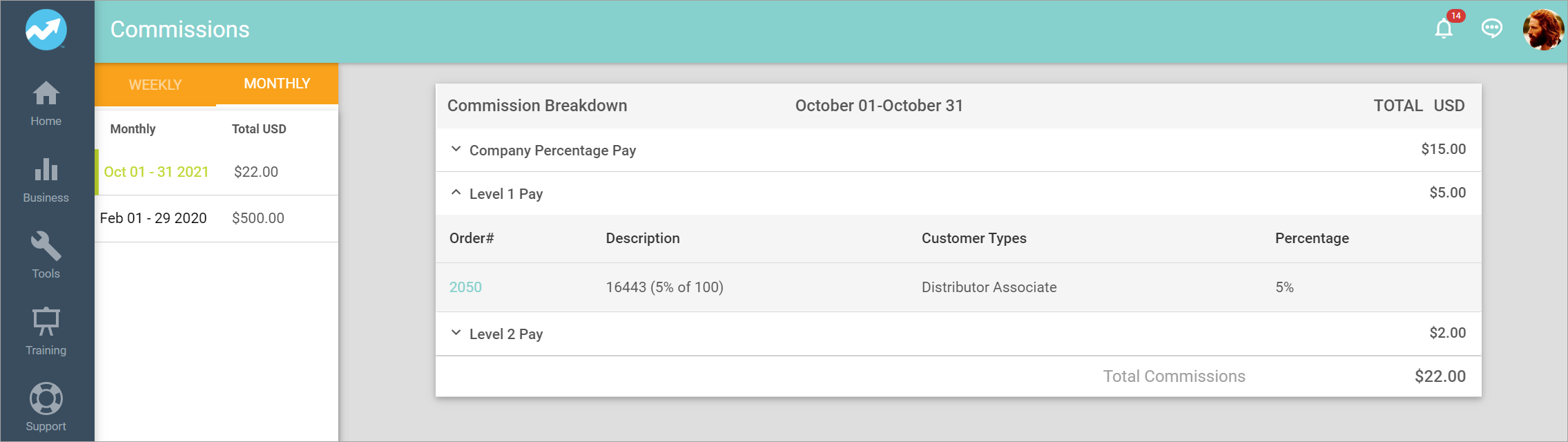Expand the Level 2 Pay section
Image resolution: width=1568 pixels, height=442 pixels.
456,334
